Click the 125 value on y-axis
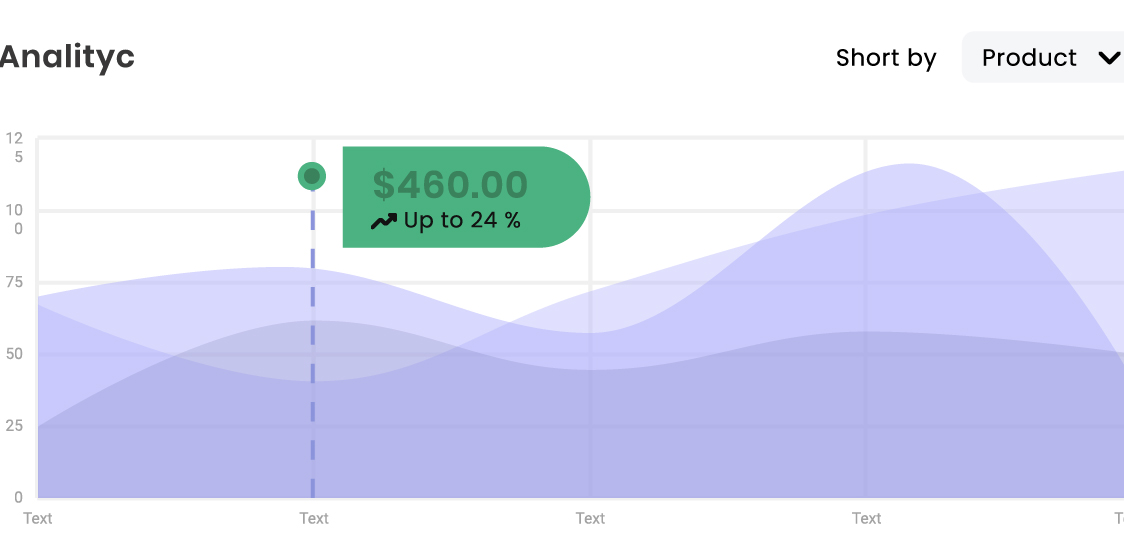The image size is (1124, 560). pyautogui.click(x=15, y=147)
